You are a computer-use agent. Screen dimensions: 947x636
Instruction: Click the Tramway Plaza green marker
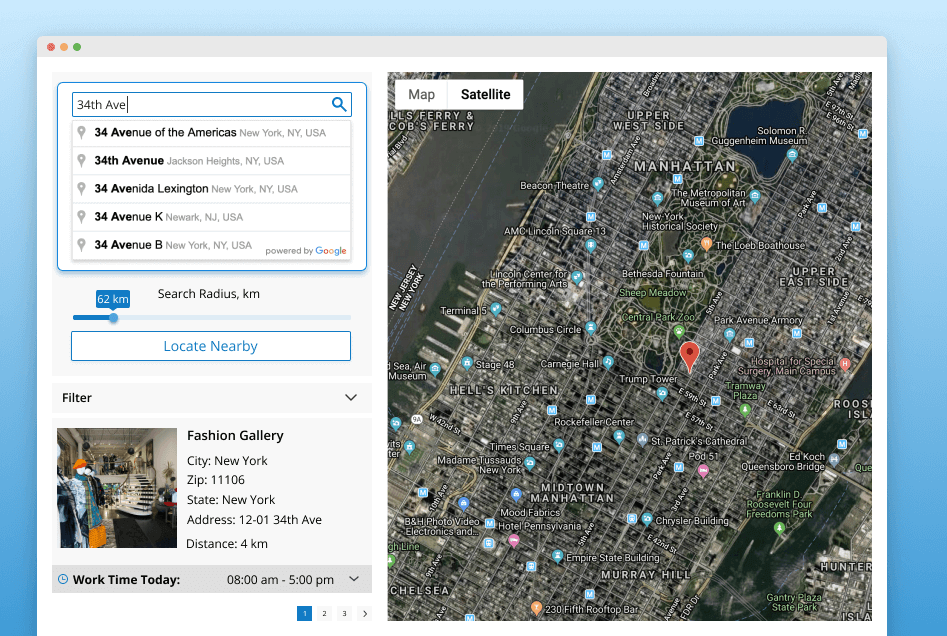point(745,410)
